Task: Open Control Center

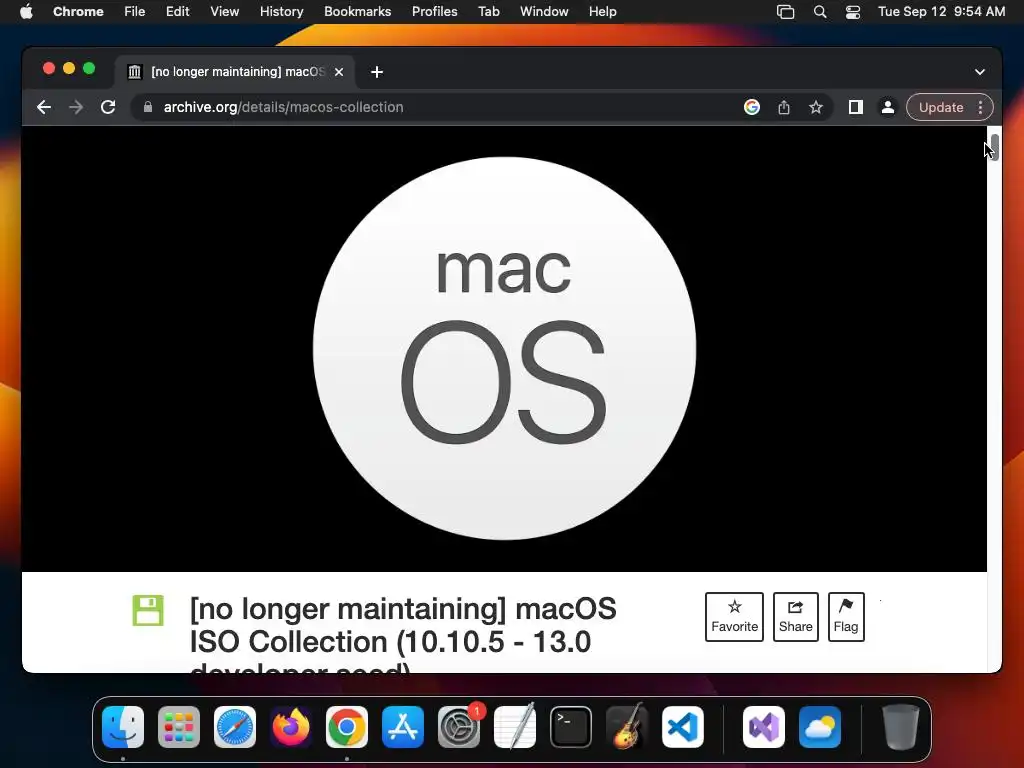Action: pos(853,12)
